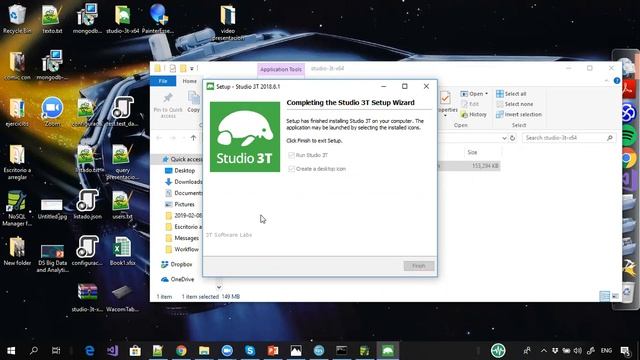Select the Book1.xlsx desktop file
The height and width of the screenshot is (360, 640).
(x=122, y=251)
